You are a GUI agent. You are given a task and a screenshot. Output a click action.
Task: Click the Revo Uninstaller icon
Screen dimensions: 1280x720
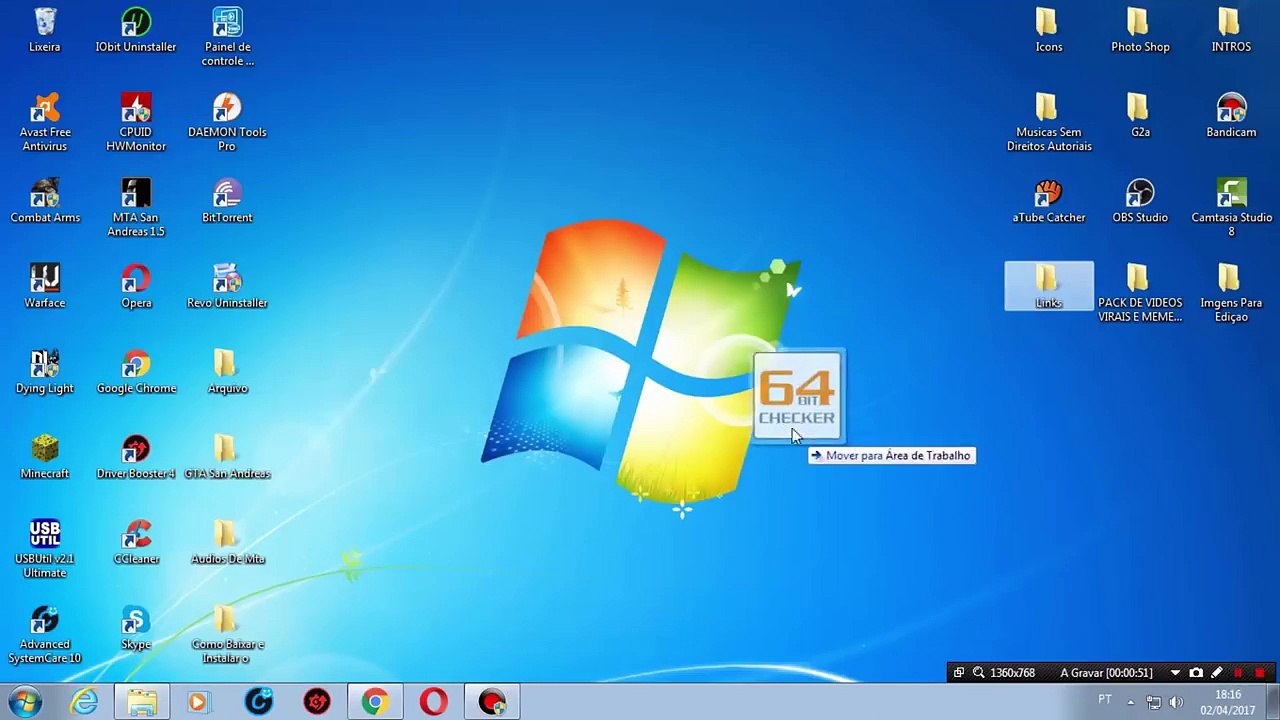click(x=227, y=286)
